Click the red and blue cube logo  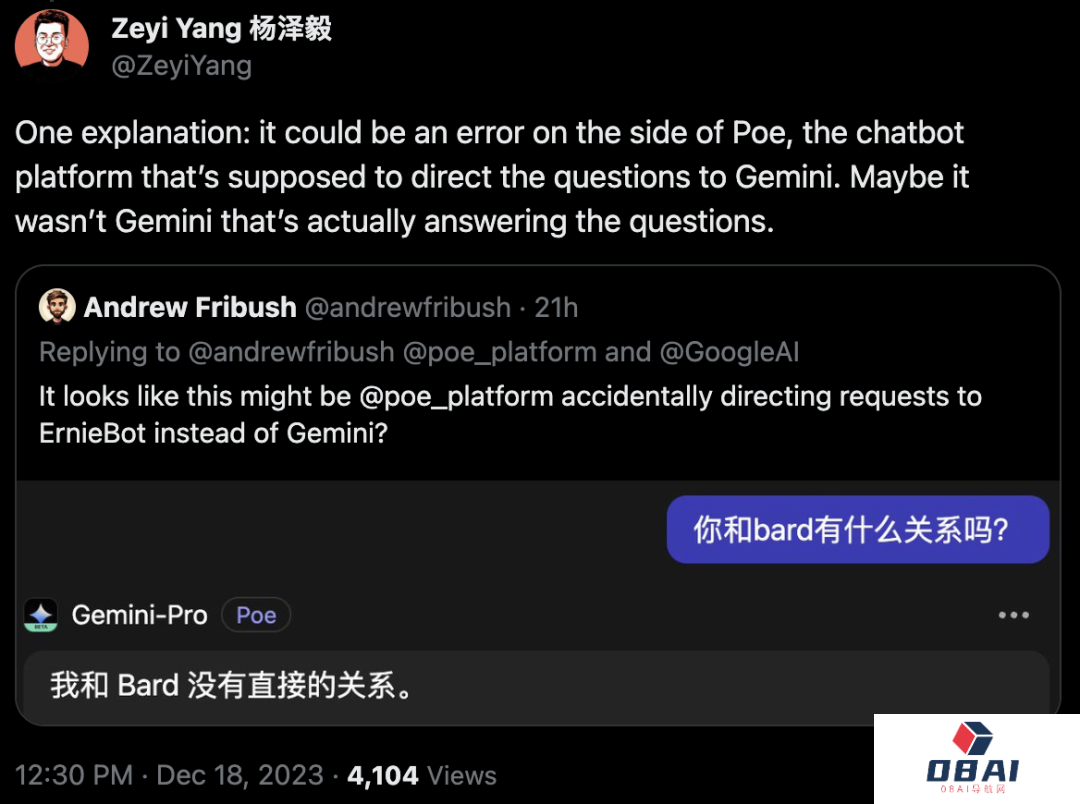(x=971, y=739)
